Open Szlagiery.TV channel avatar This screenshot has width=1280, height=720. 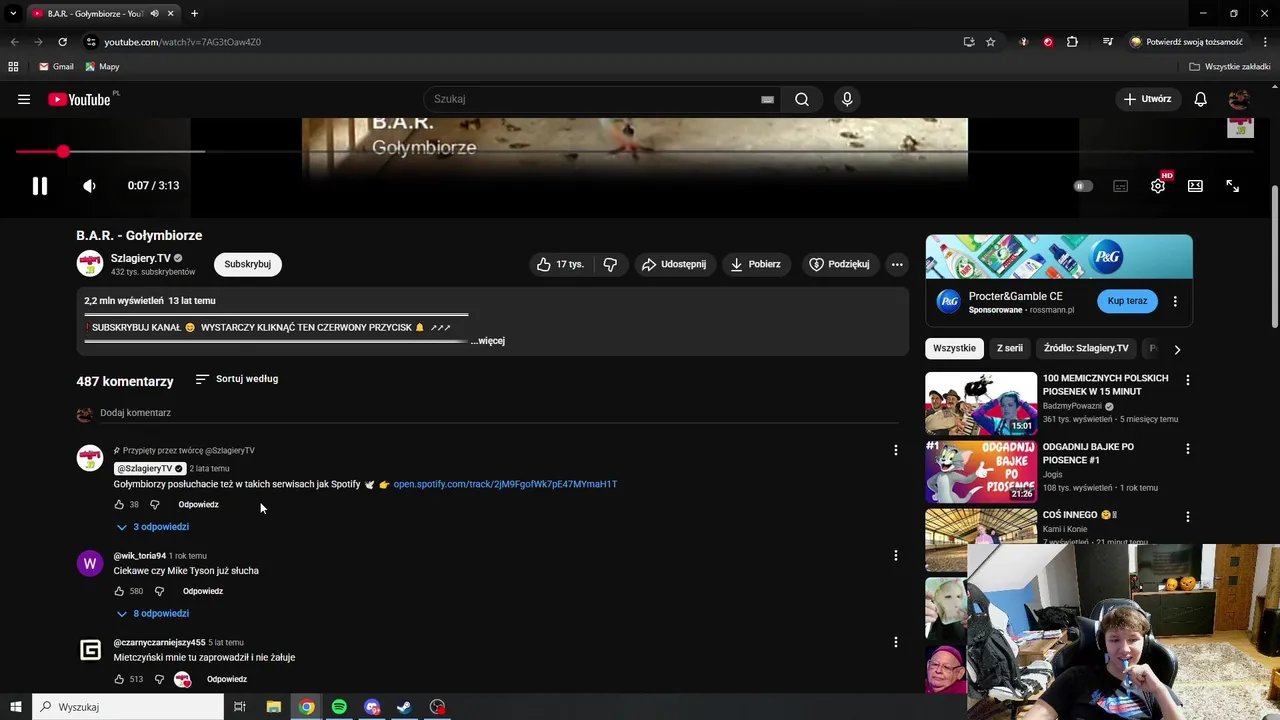coord(90,264)
